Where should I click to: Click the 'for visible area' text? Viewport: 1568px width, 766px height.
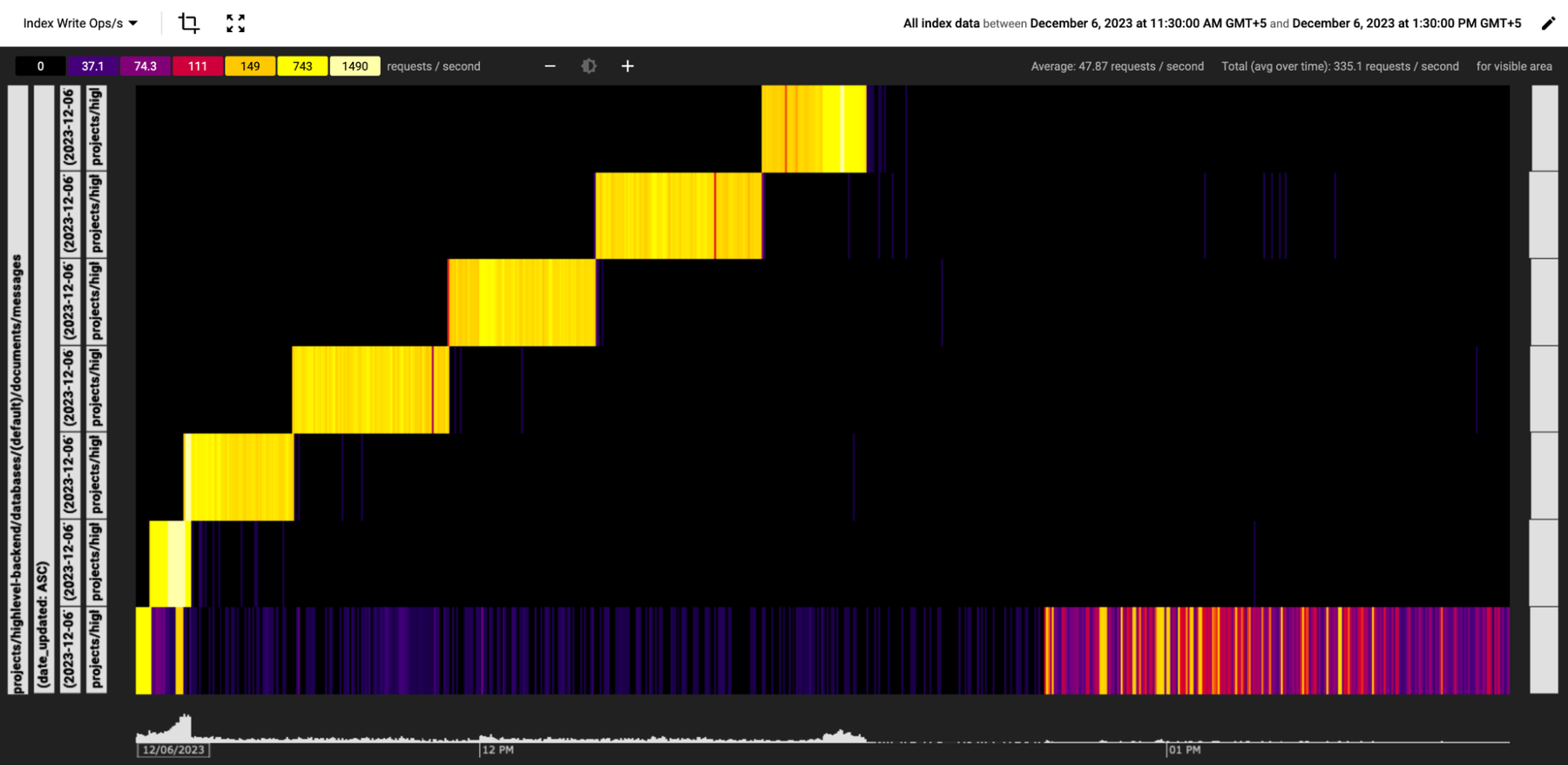click(x=1514, y=66)
